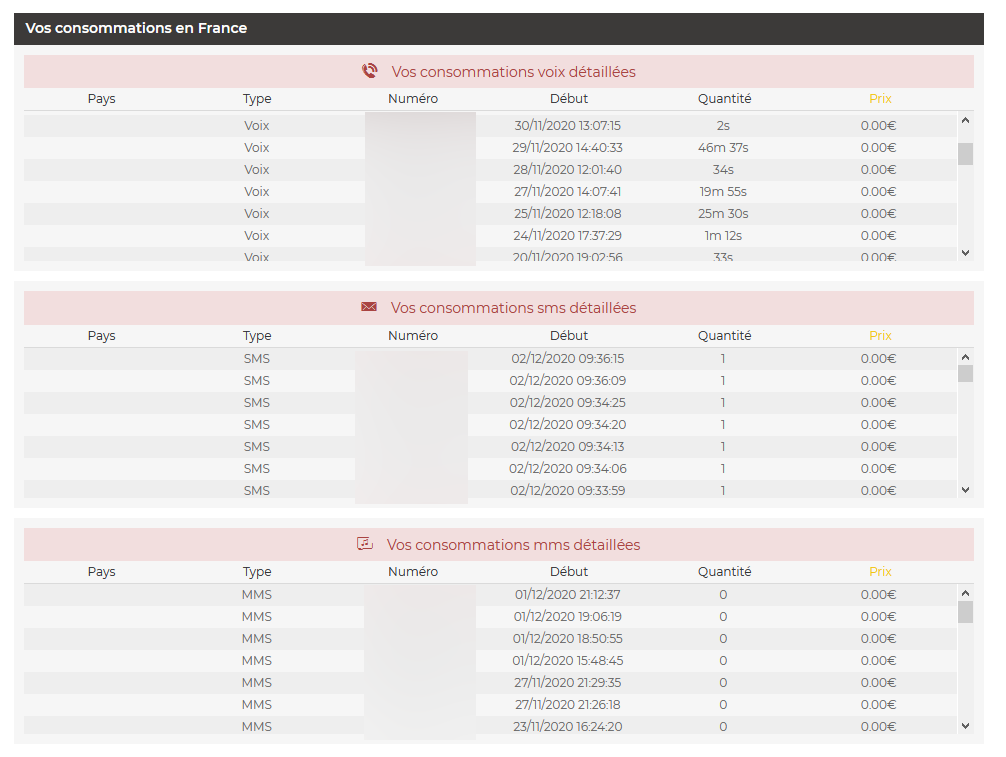The width and height of the screenshot is (1006, 757).
Task: Click the SMS table scrollbar thumb
Action: 965,374
